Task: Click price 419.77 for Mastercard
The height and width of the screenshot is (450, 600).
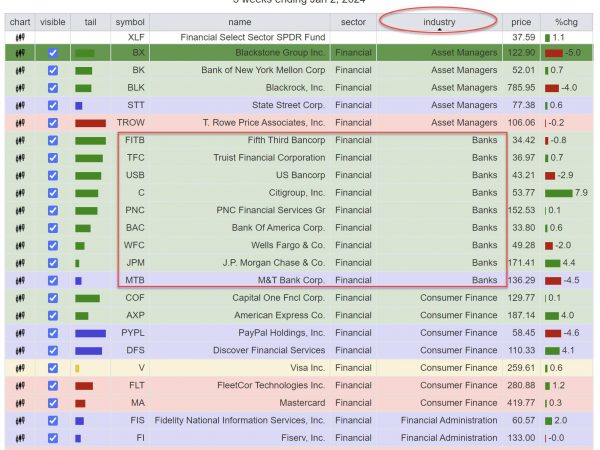Action: point(521,403)
